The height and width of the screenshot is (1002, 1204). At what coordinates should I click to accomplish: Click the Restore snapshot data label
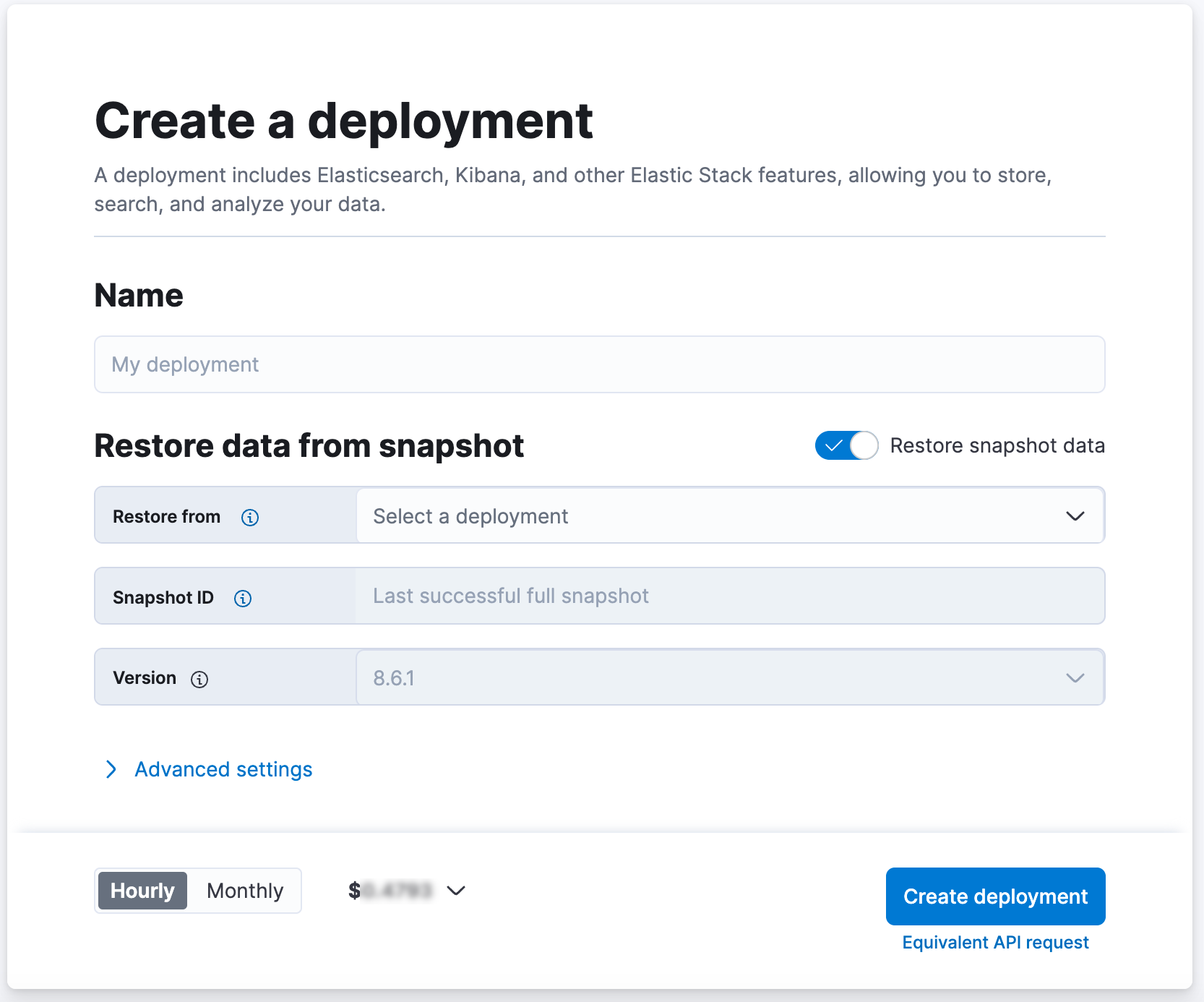[x=997, y=445]
